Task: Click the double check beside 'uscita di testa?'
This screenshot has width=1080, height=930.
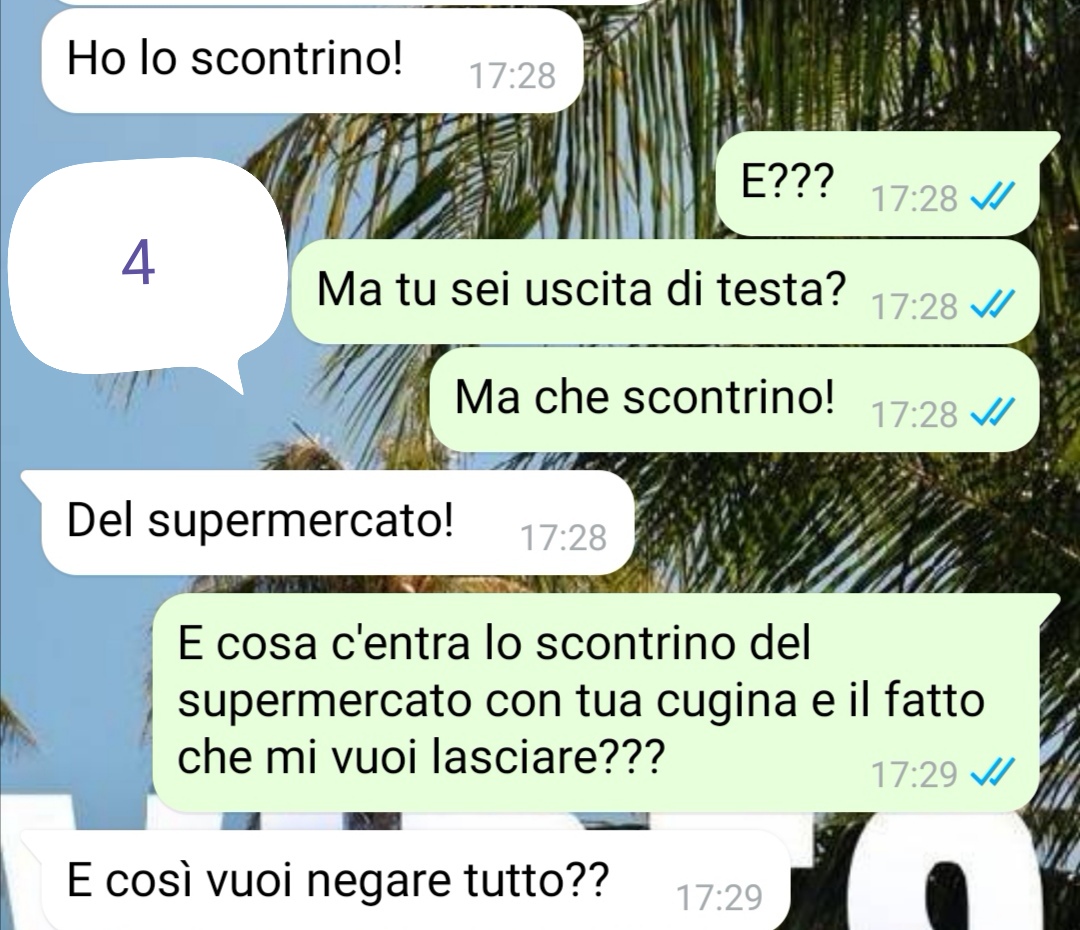Action: coord(992,306)
